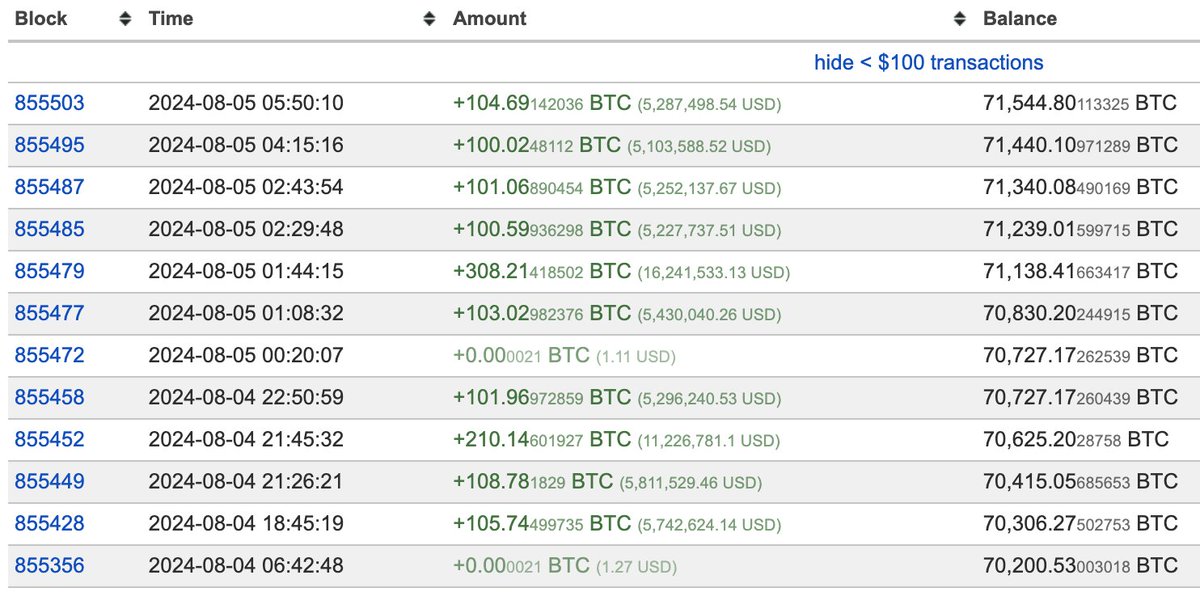This screenshot has height=592, width=1200.
Task: Select balance 70,727.17260439 BTC
Action: point(1081,397)
